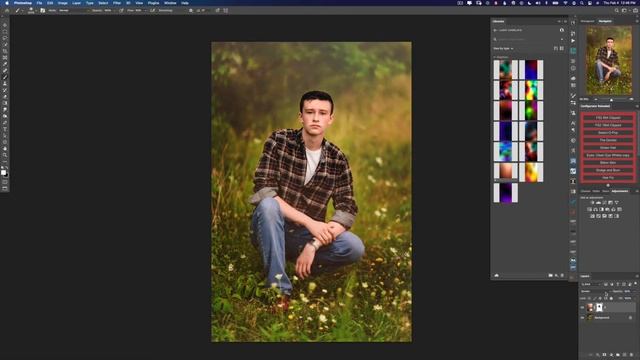Hide the Background layer
This screenshot has width=640, height=360.
click(582, 318)
